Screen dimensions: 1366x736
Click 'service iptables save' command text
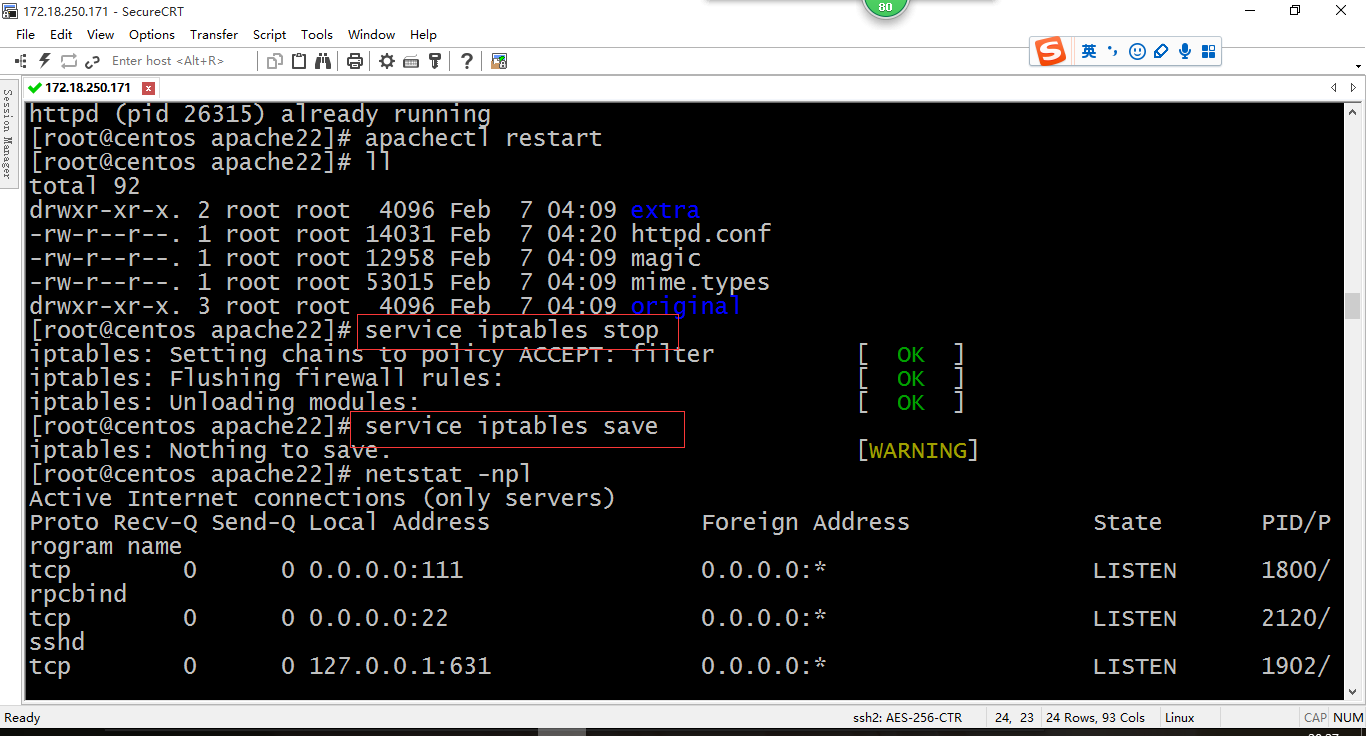(512, 427)
